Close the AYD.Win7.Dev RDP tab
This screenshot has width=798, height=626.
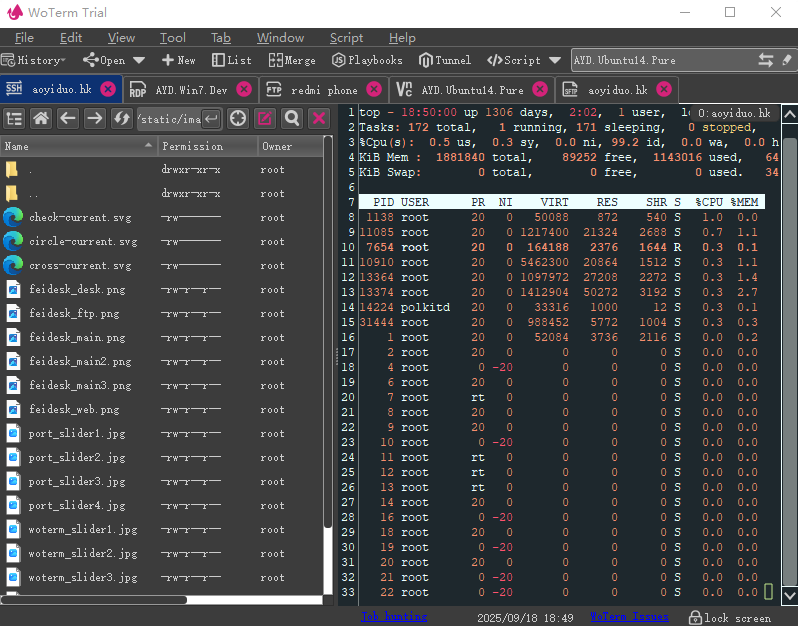246,89
